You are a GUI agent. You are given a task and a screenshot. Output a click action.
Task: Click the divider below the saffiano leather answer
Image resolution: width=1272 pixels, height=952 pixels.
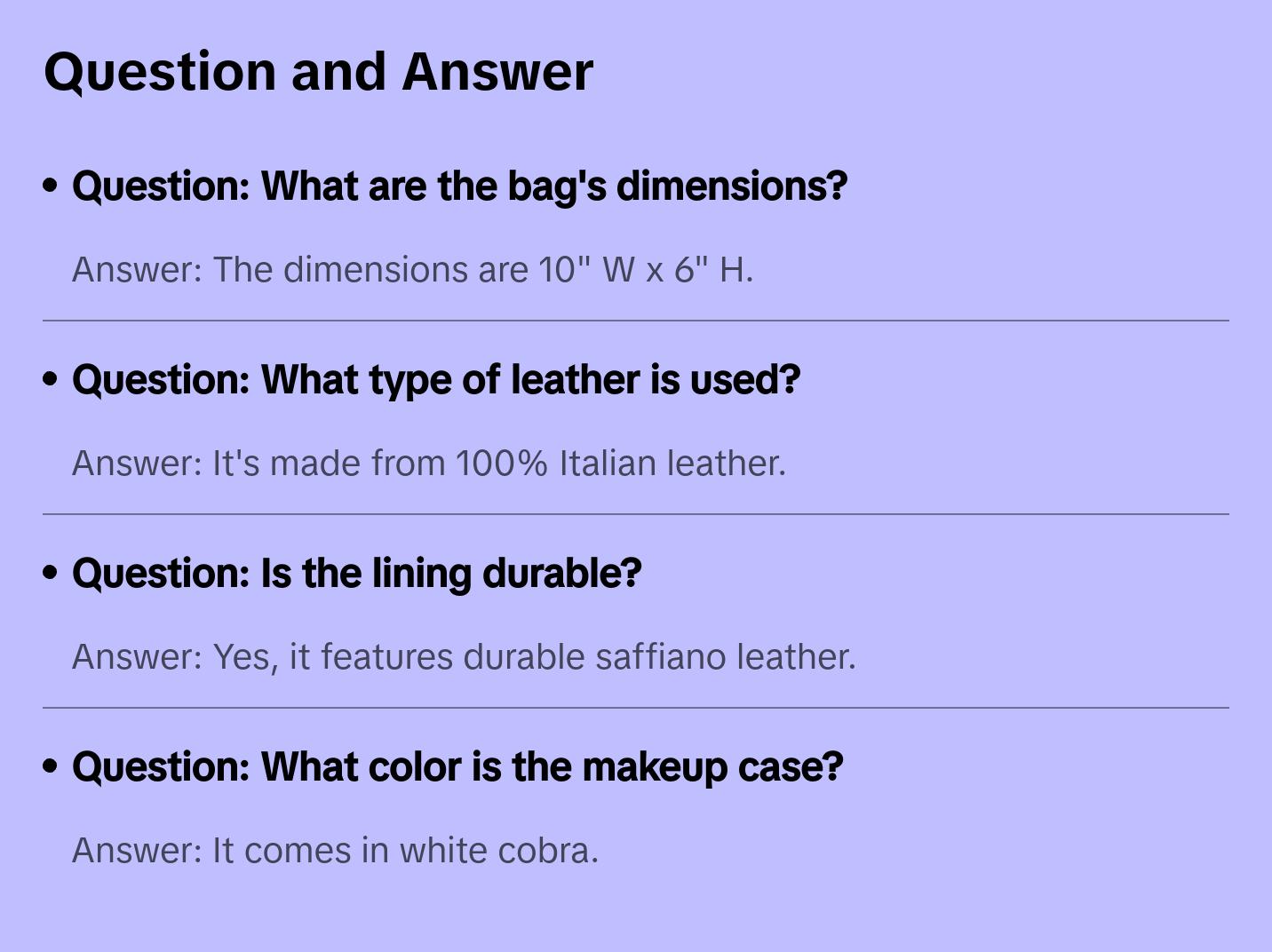pyautogui.click(x=636, y=708)
